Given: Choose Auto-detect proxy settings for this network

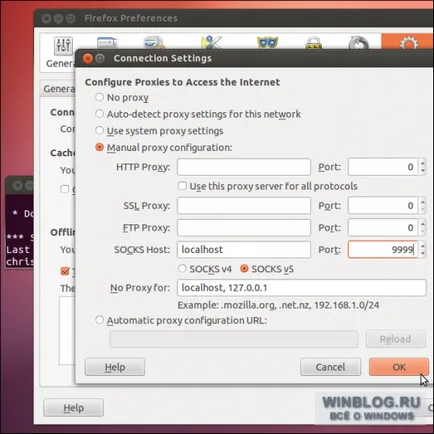Looking at the screenshot, I should [99, 114].
